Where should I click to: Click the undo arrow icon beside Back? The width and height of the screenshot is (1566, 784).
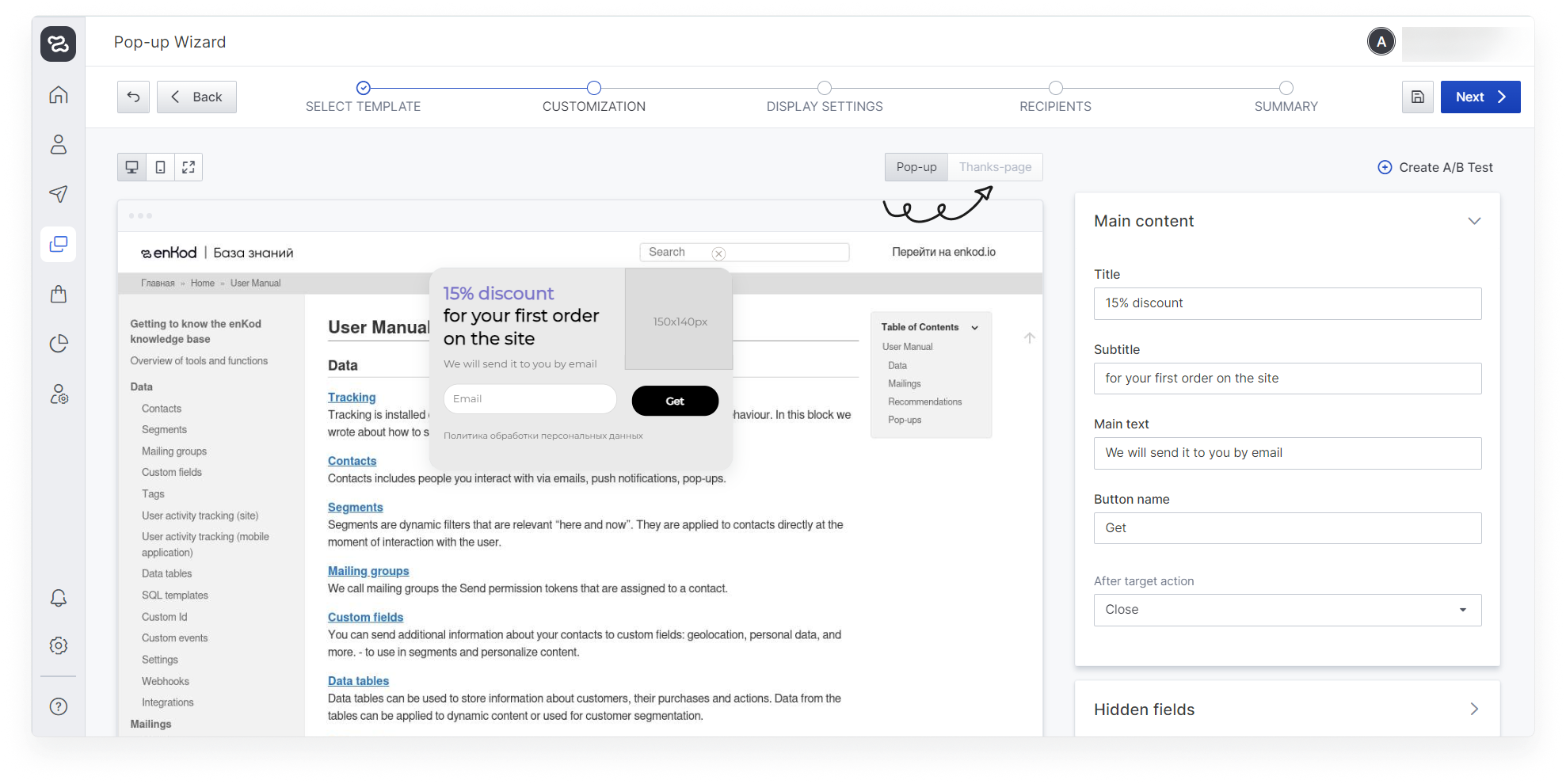point(133,97)
